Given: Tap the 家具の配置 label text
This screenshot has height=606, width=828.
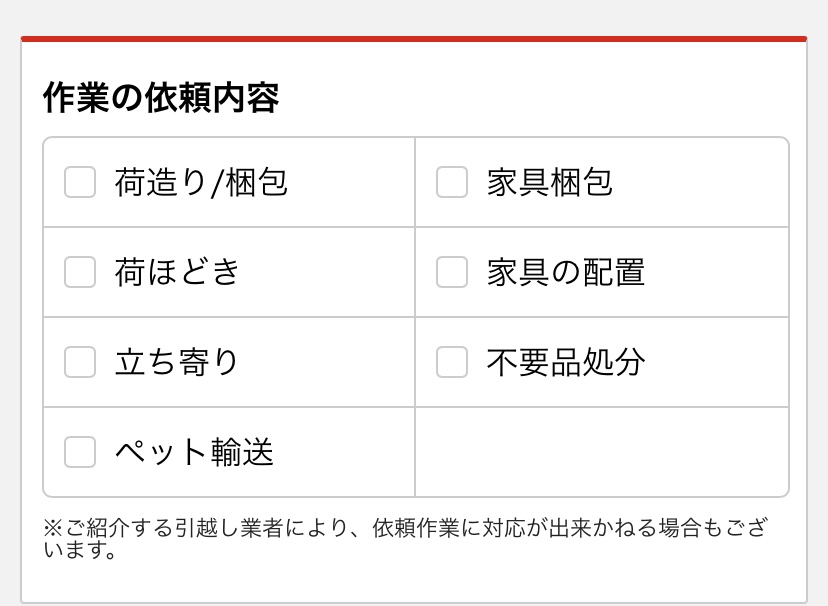Looking at the screenshot, I should (566, 272).
